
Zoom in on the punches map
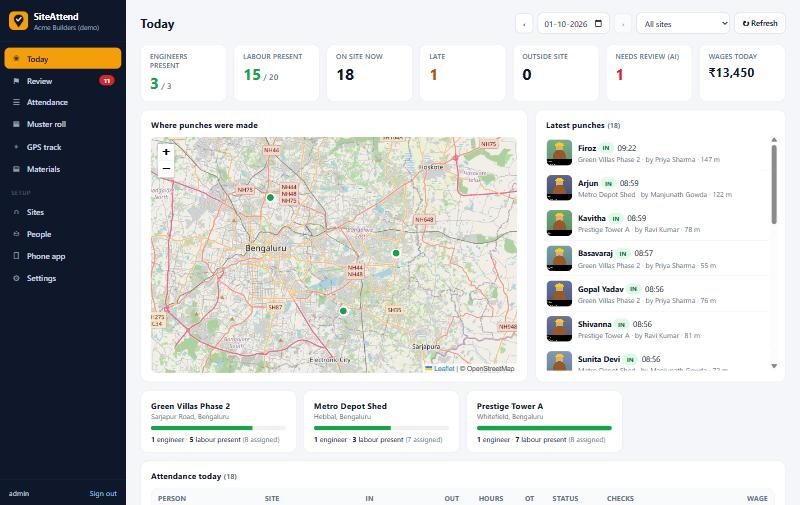pos(166,152)
